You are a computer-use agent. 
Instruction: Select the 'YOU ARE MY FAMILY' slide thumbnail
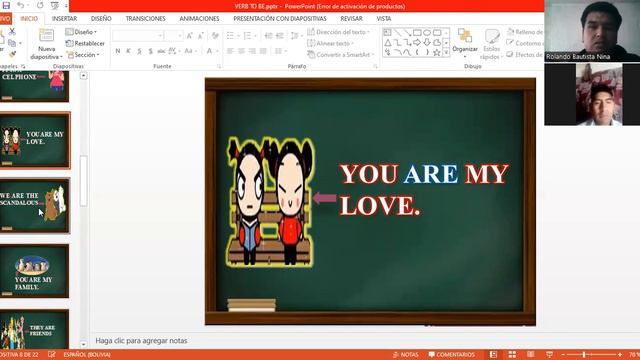(34, 271)
